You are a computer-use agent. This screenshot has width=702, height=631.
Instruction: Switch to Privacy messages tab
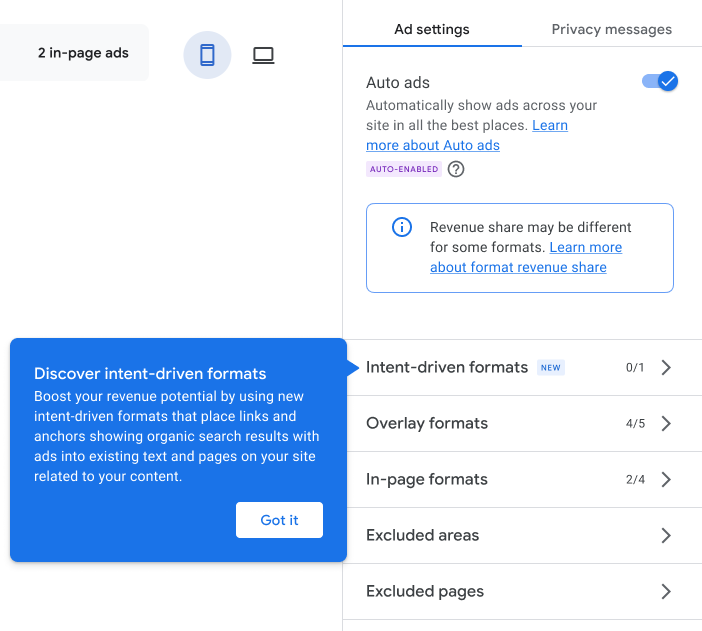[x=612, y=29]
